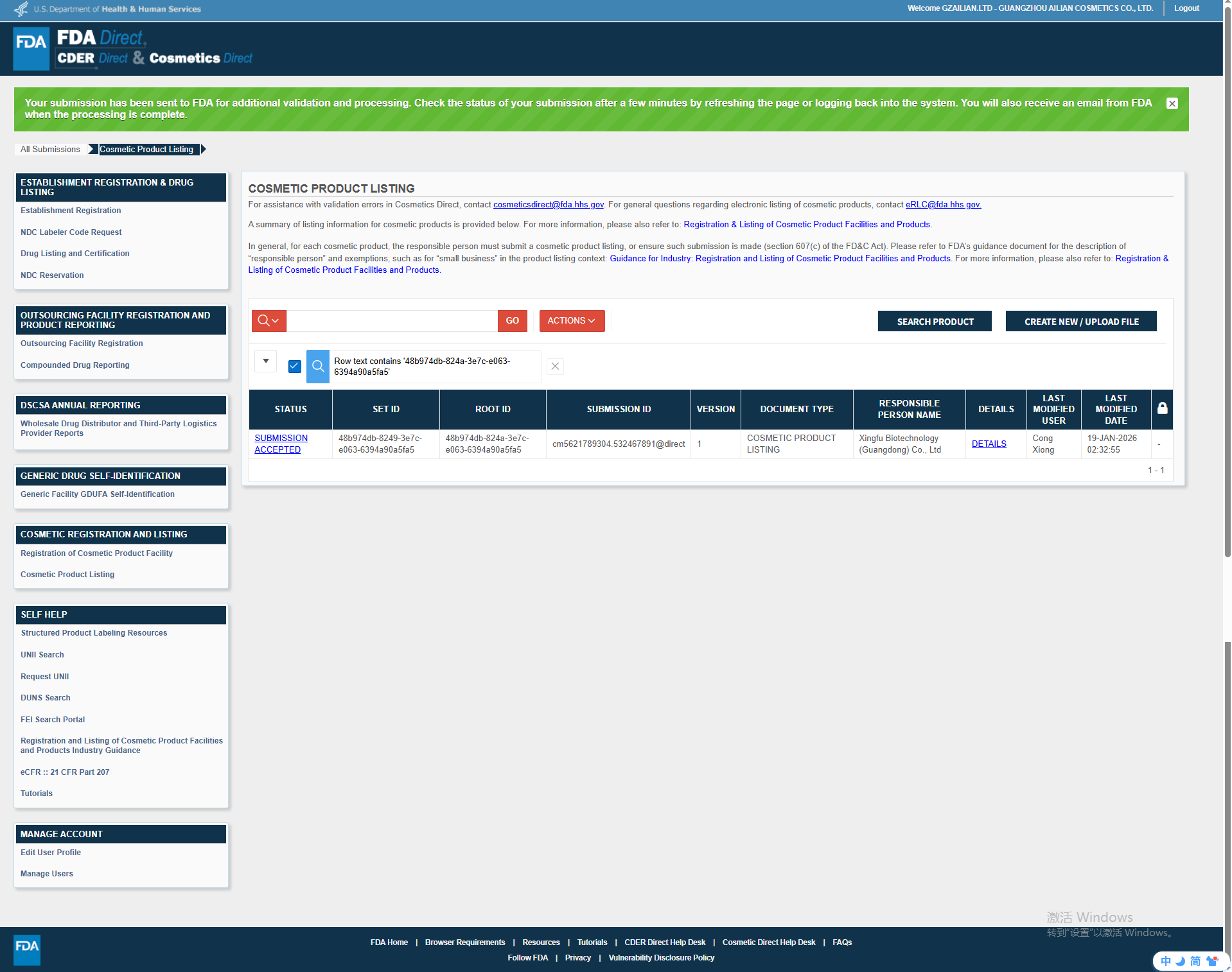The height and width of the screenshot is (972, 1232).
Task: Collapse the filter section triangle
Action: point(265,361)
